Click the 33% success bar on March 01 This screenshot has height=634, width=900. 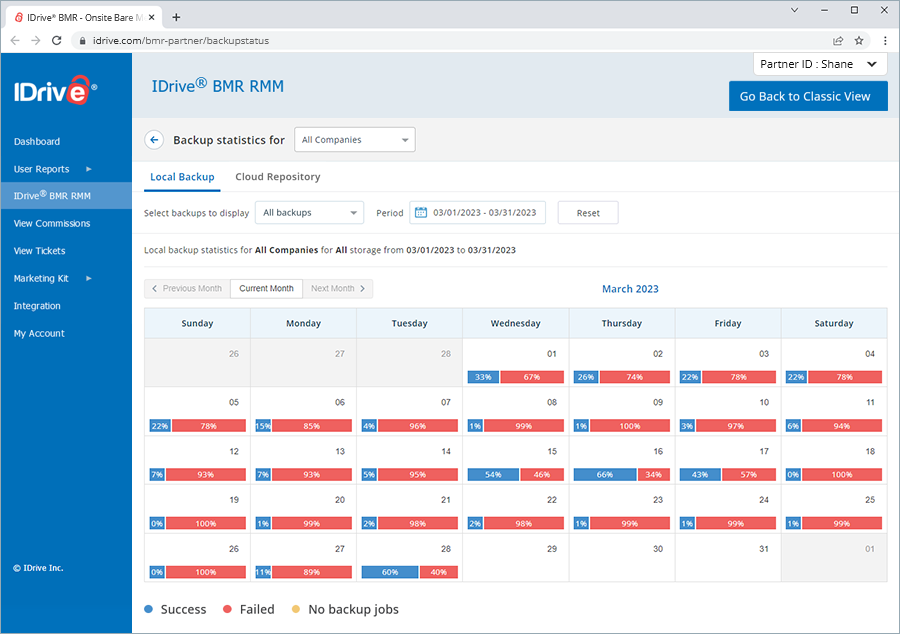coord(483,377)
